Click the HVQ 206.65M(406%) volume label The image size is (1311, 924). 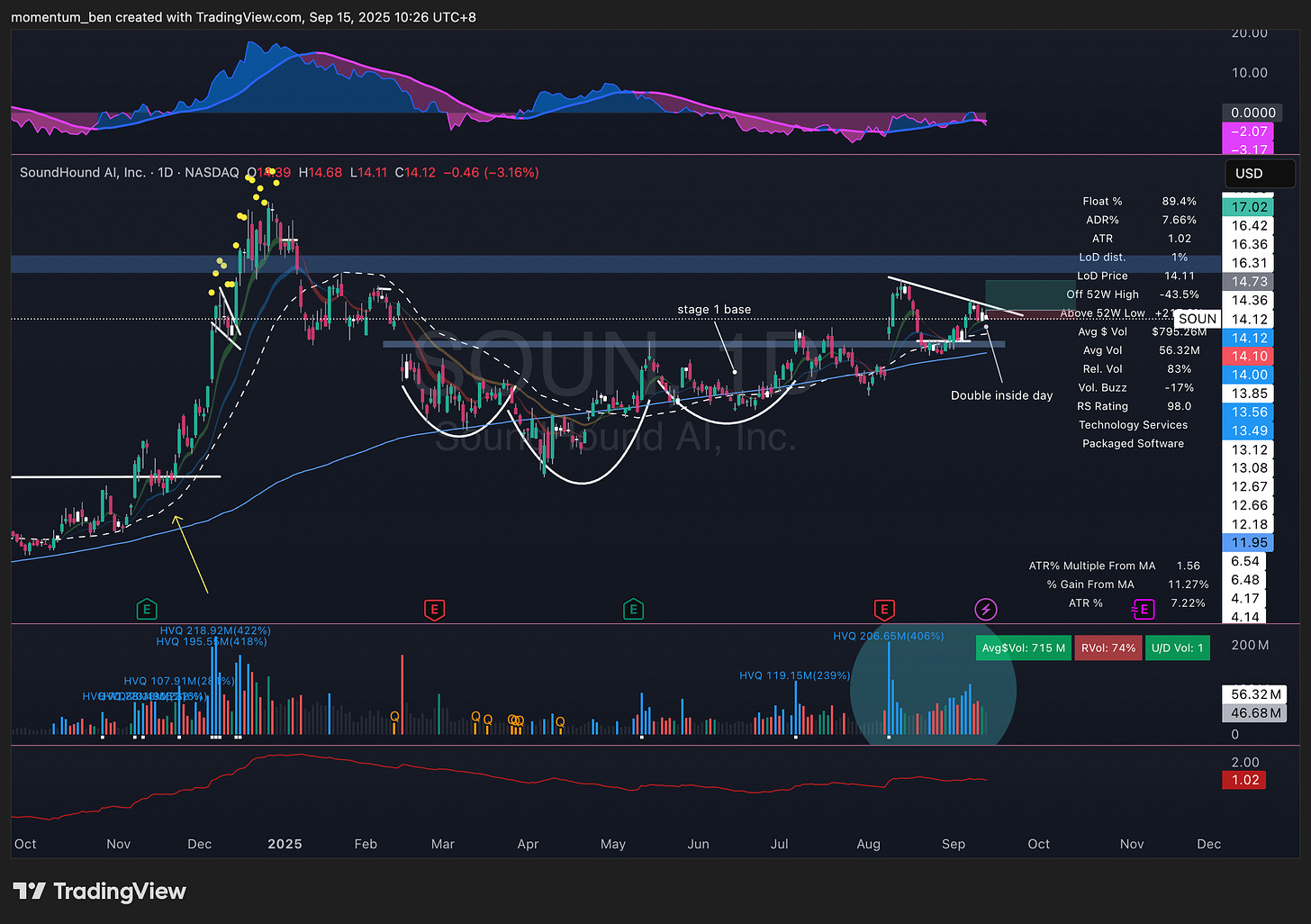coord(889,636)
